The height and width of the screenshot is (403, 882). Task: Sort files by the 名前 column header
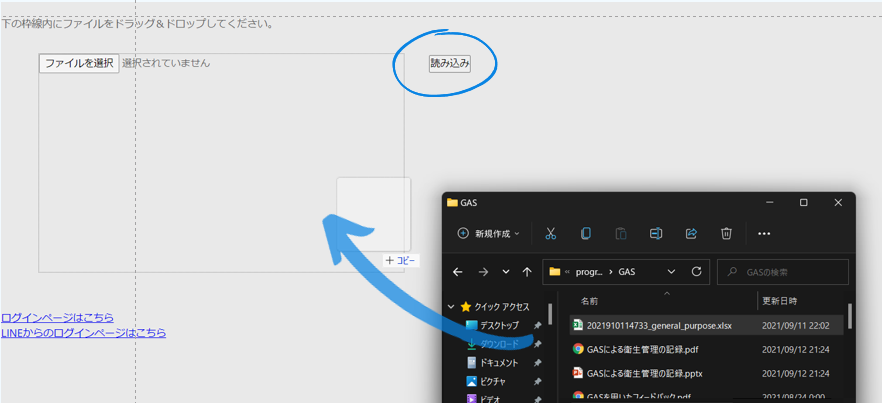(x=590, y=300)
